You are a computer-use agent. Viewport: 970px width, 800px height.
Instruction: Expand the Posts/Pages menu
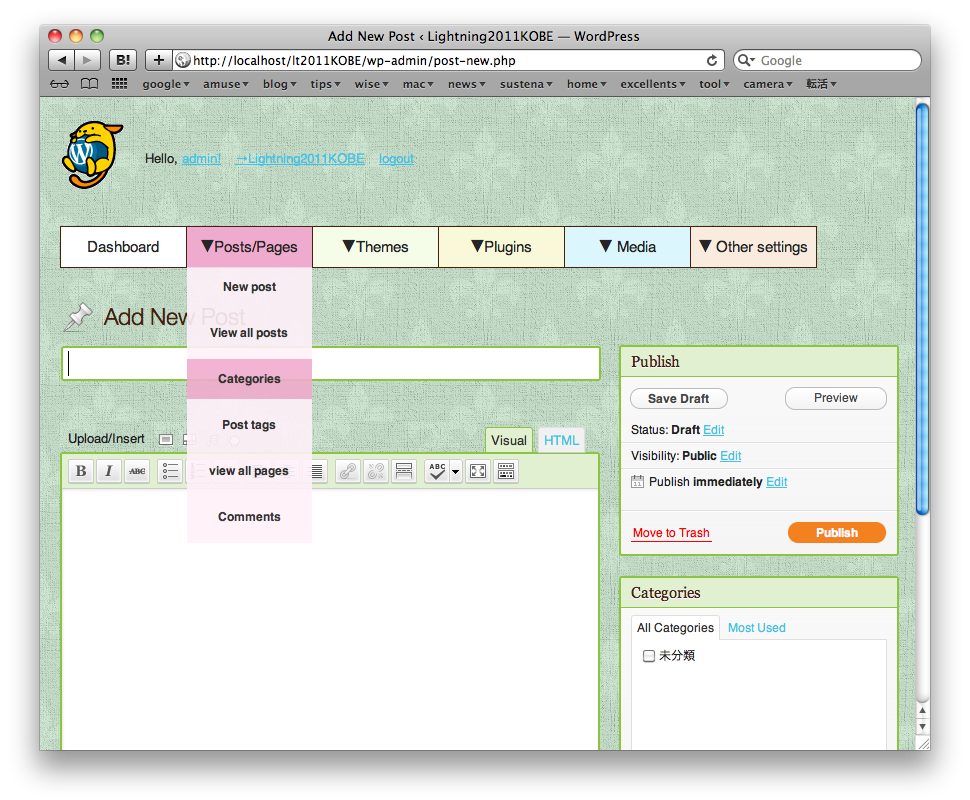[249, 247]
